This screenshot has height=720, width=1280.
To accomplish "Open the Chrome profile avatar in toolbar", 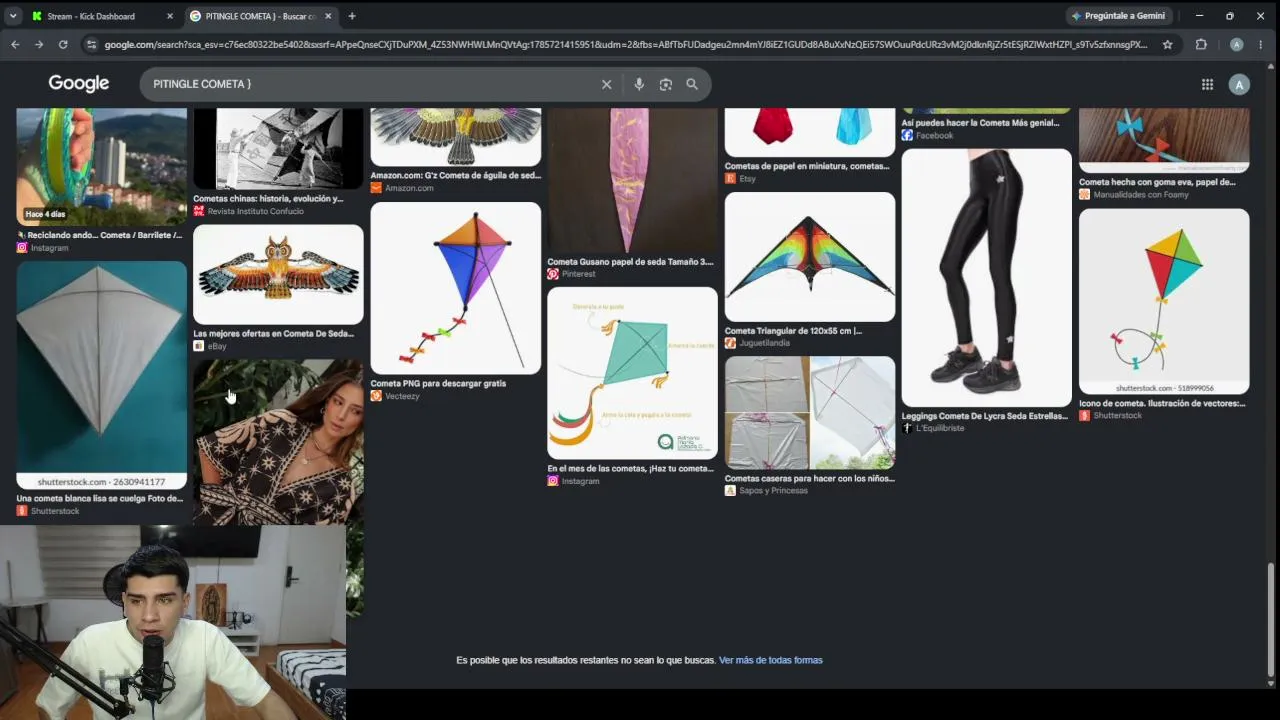I will click(1237, 44).
